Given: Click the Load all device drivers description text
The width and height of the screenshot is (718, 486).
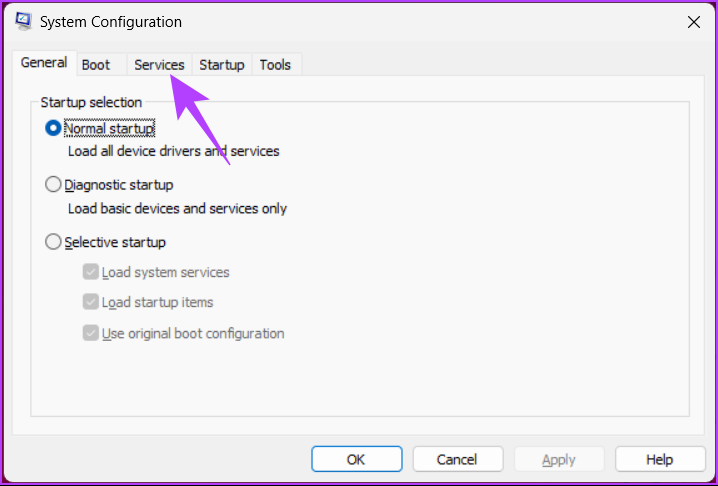Looking at the screenshot, I should point(173,152).
